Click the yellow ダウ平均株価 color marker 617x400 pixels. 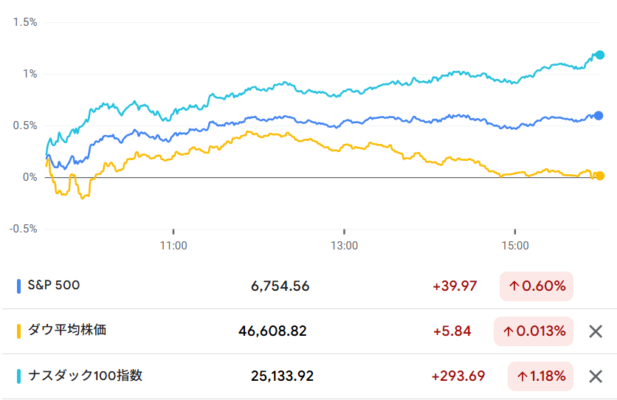(20, 331)
